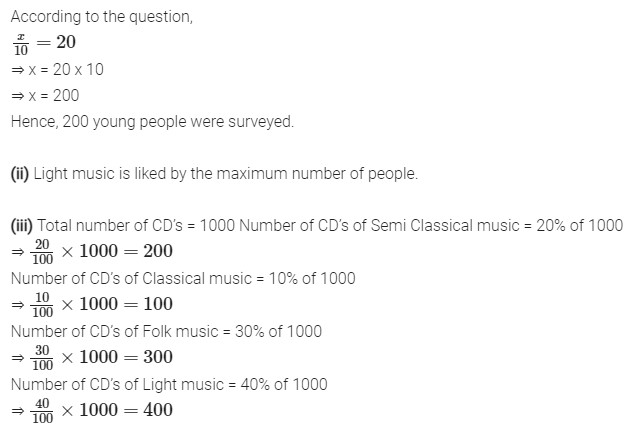Click 'Semi Classical music = 20% of 1000' text
This screenshot has height=430, width=628.
(x=497, y=225)
